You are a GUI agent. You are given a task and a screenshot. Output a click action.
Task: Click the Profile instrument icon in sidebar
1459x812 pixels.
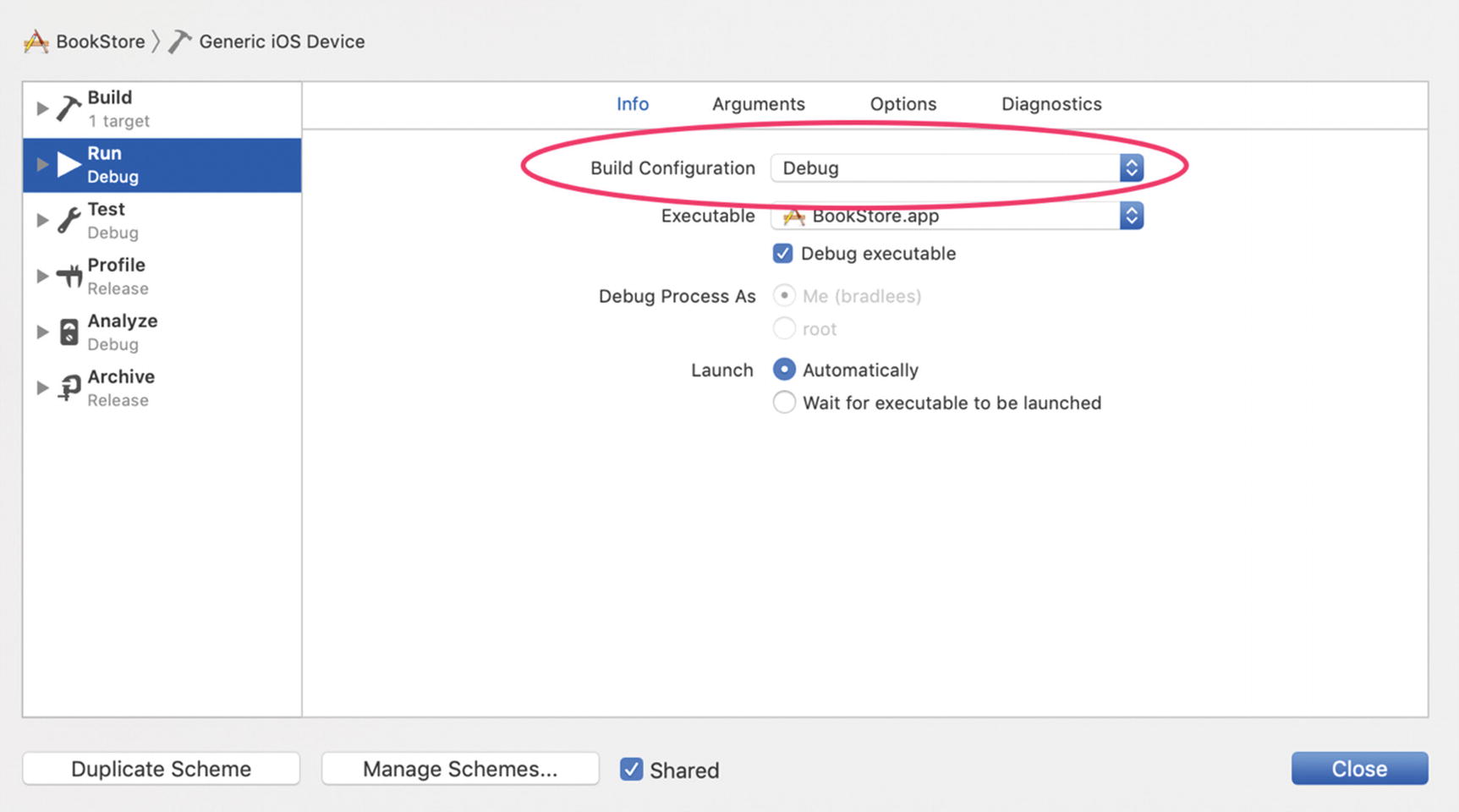(69, 276)
